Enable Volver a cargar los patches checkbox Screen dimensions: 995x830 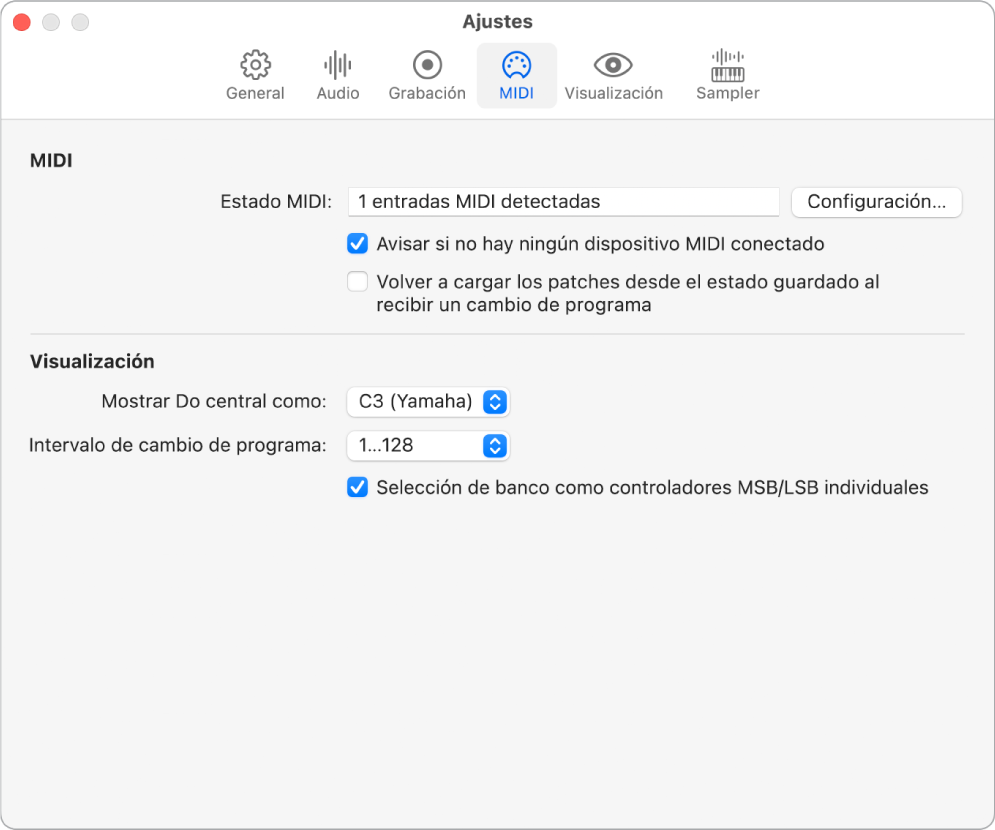(x=357, y=282)
